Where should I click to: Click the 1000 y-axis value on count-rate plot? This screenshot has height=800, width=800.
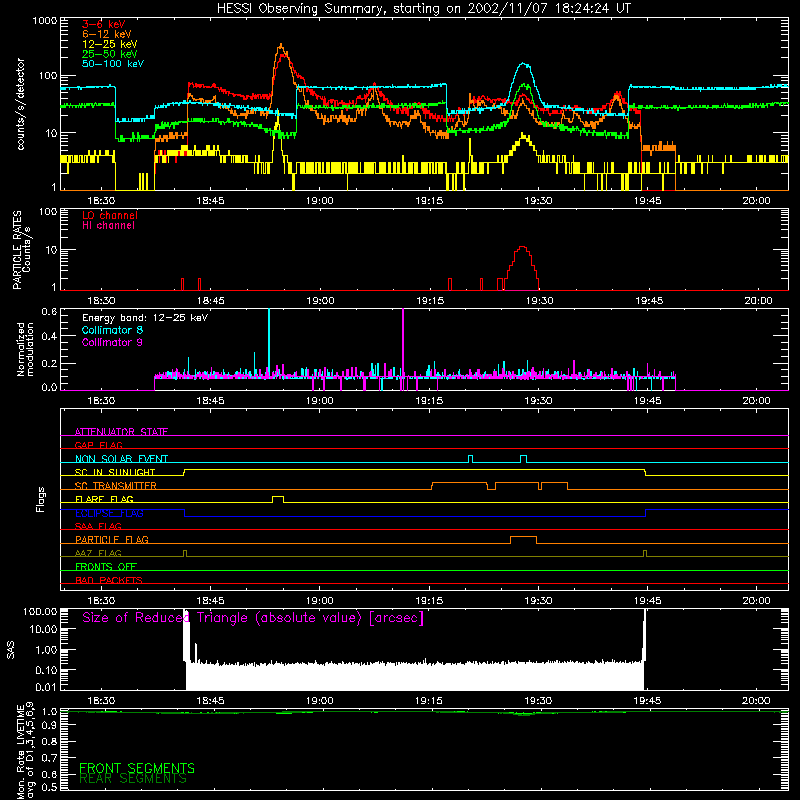[45, 21]
